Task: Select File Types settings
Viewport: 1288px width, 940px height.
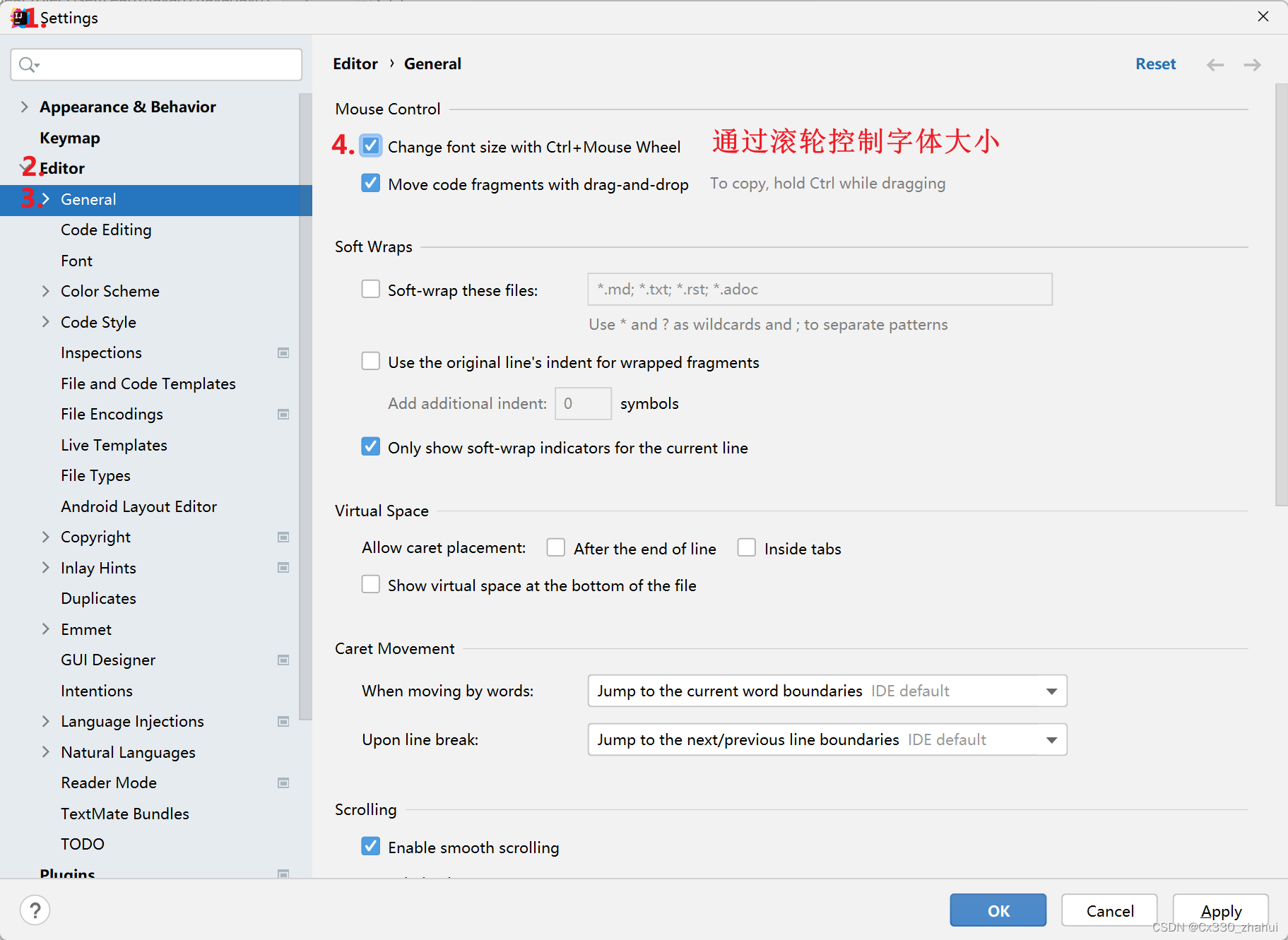Action: pos(95,475)
